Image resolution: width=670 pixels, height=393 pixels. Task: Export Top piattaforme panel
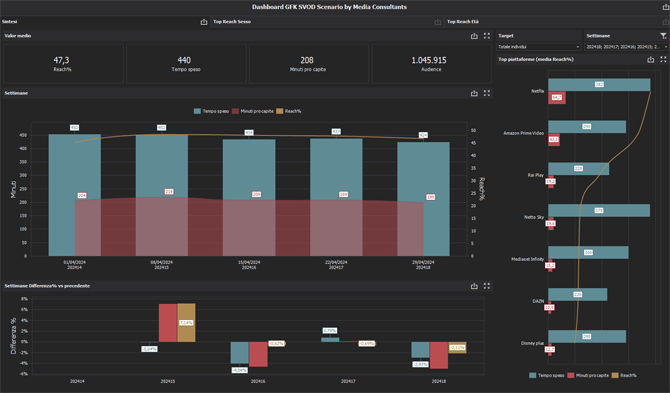click(x=651, y=59)
